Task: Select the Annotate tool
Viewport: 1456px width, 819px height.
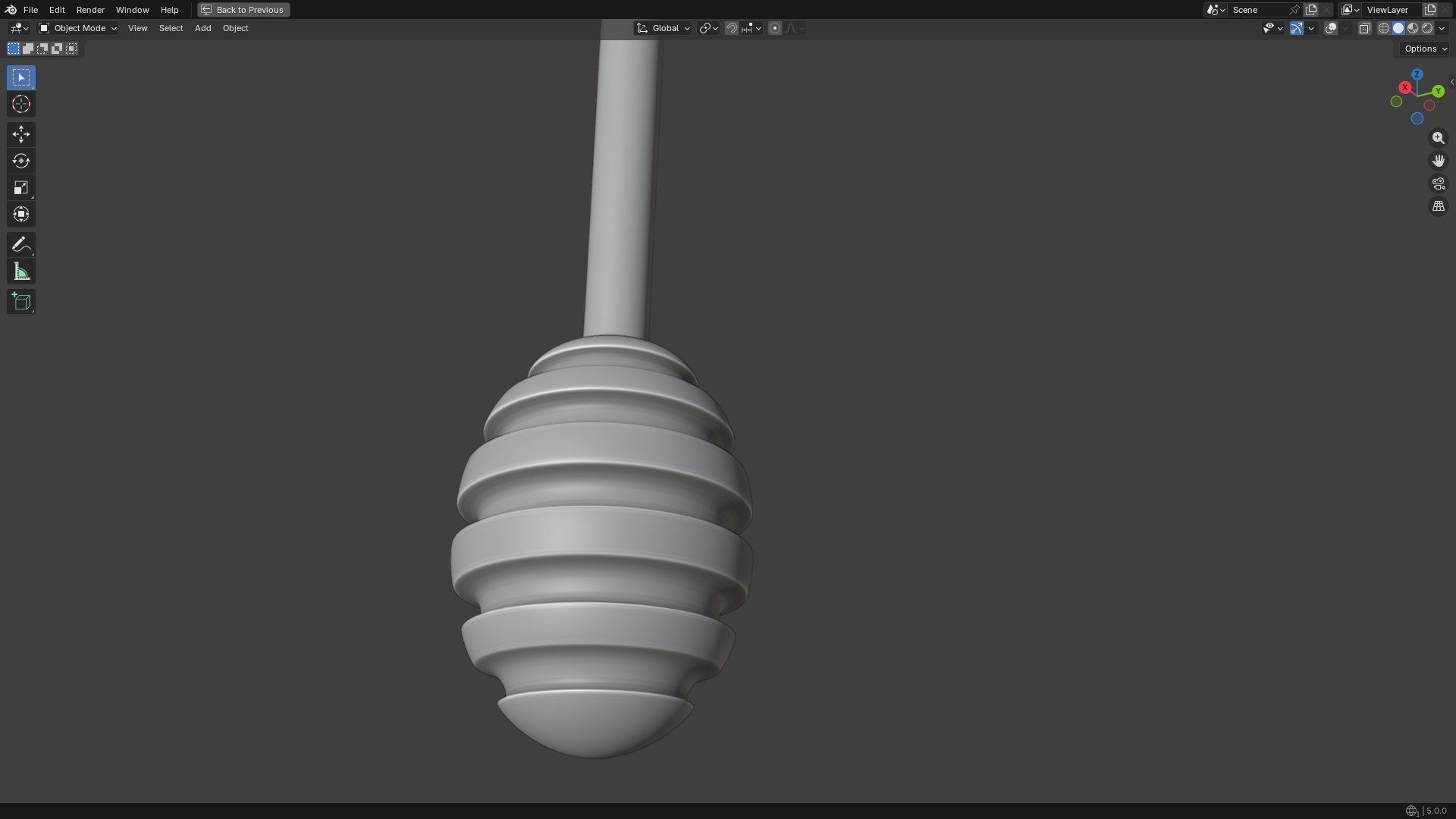Action: pyautogui.click(x=21, y=244)
